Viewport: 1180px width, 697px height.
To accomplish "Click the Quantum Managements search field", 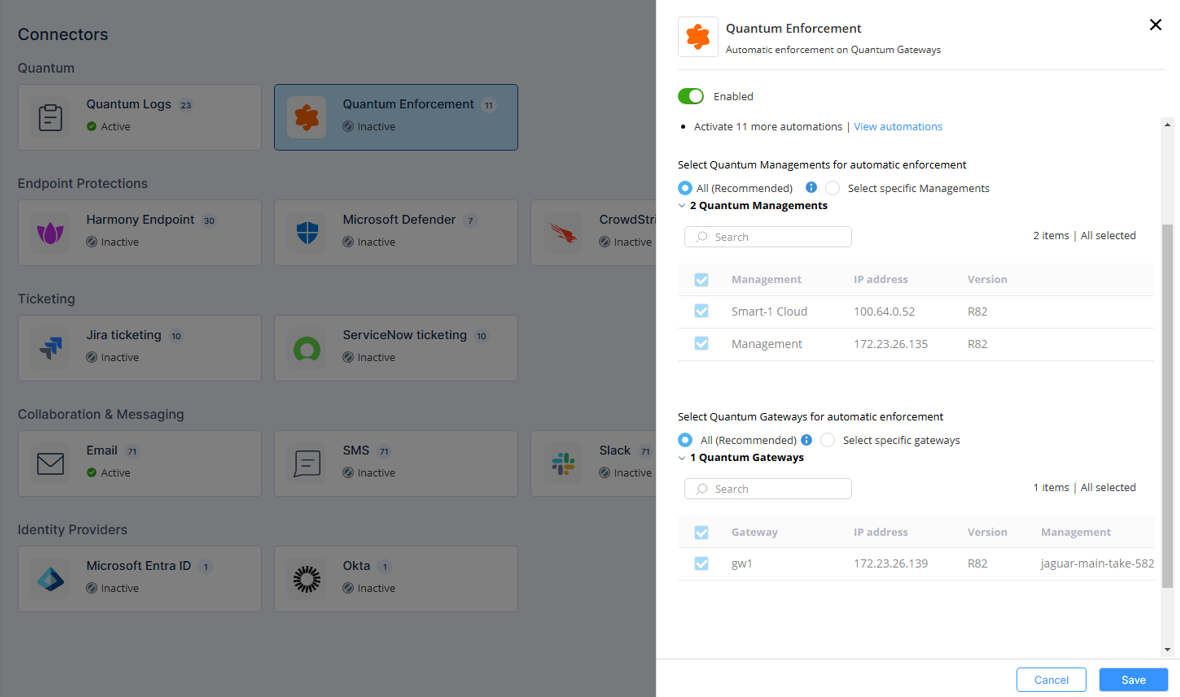I will pos(768,236).
